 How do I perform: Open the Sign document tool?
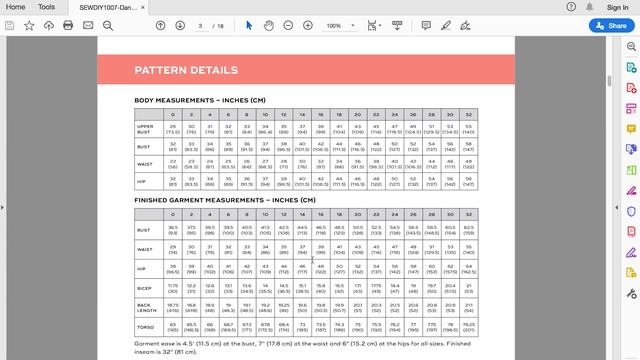click(465, 26)
